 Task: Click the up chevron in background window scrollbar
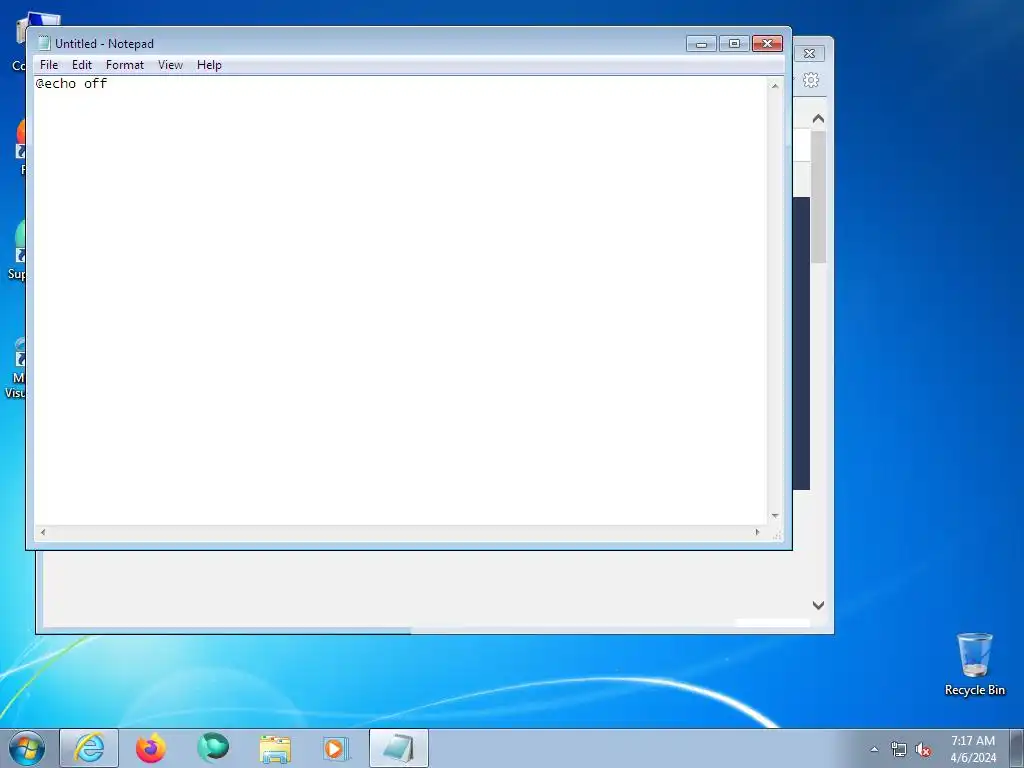click(x=818, y=119)
